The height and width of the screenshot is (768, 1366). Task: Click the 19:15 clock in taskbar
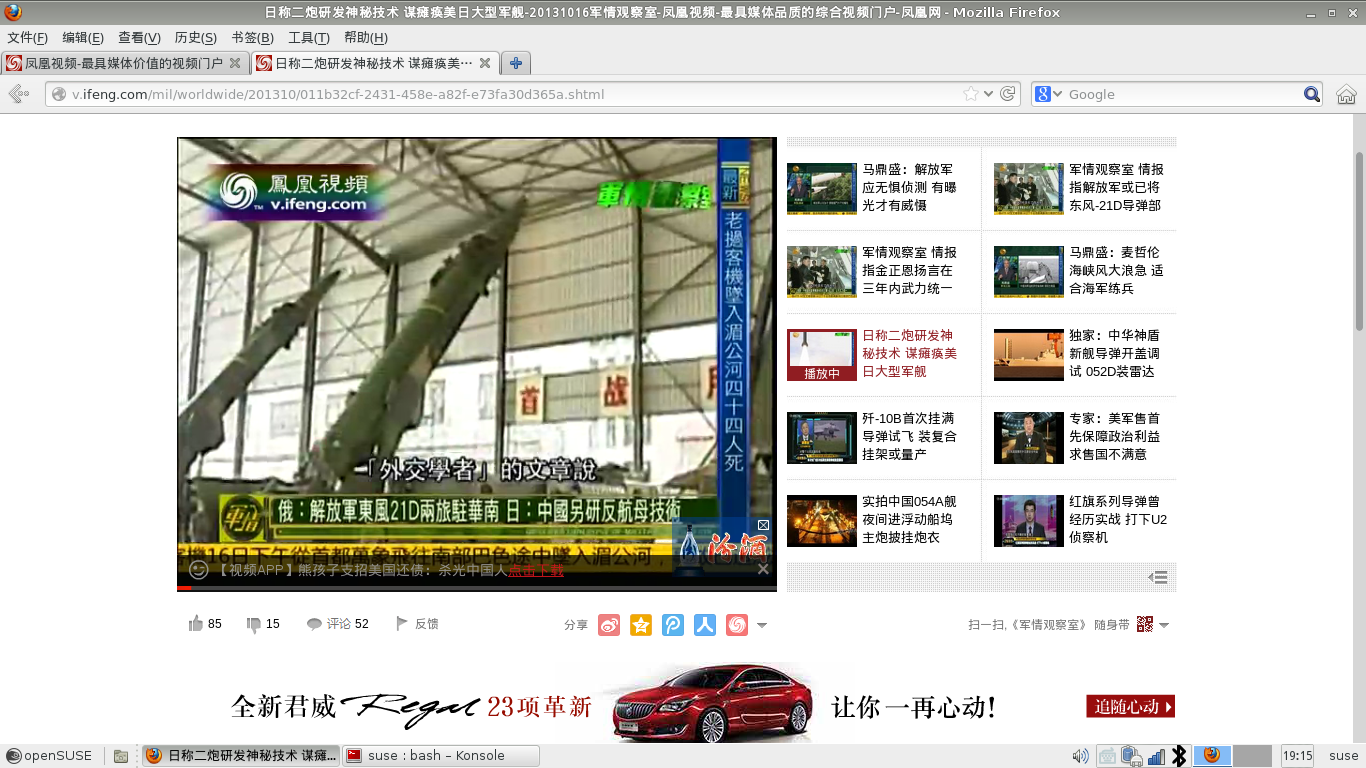pyautogui.click(x=1297, y=756)
